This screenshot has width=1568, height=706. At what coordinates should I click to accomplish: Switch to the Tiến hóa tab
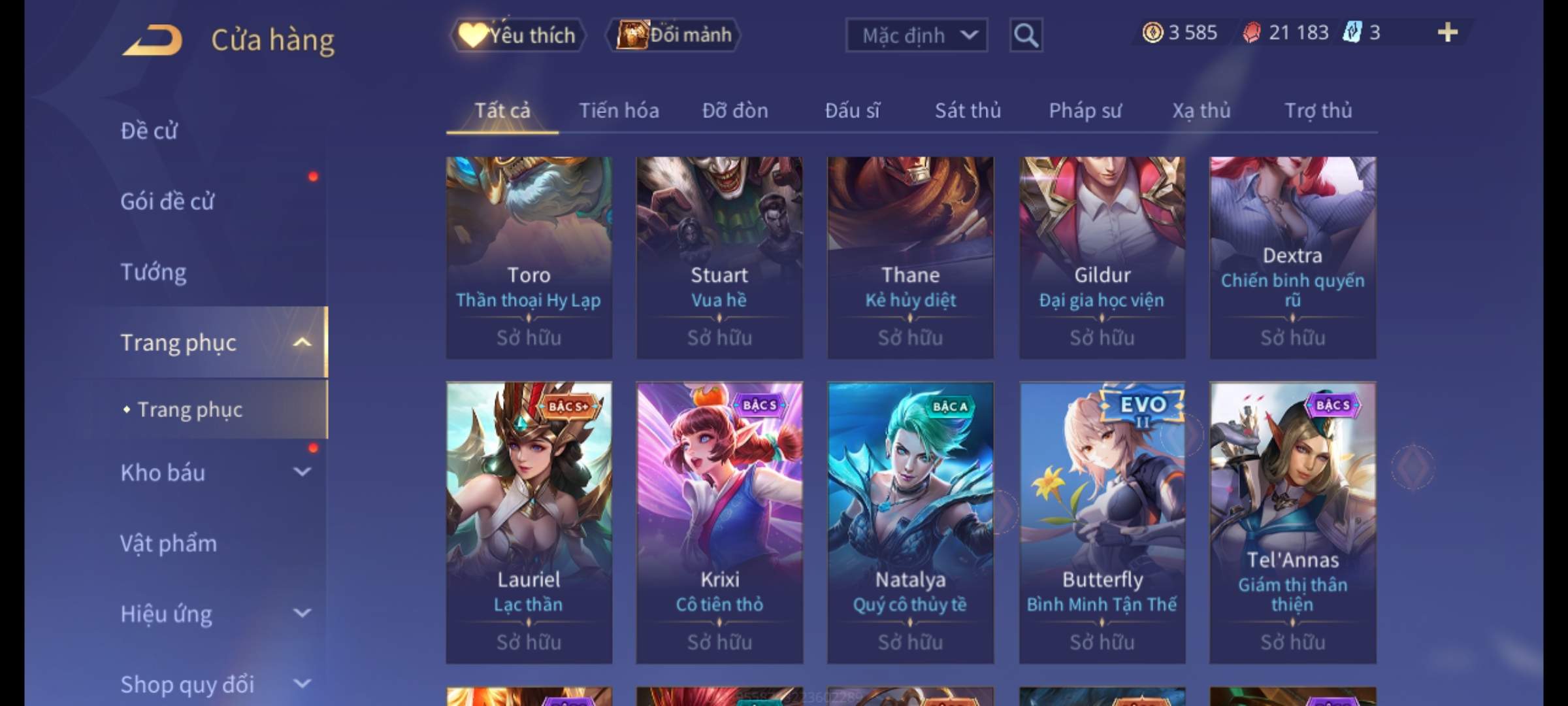(619, 110)
